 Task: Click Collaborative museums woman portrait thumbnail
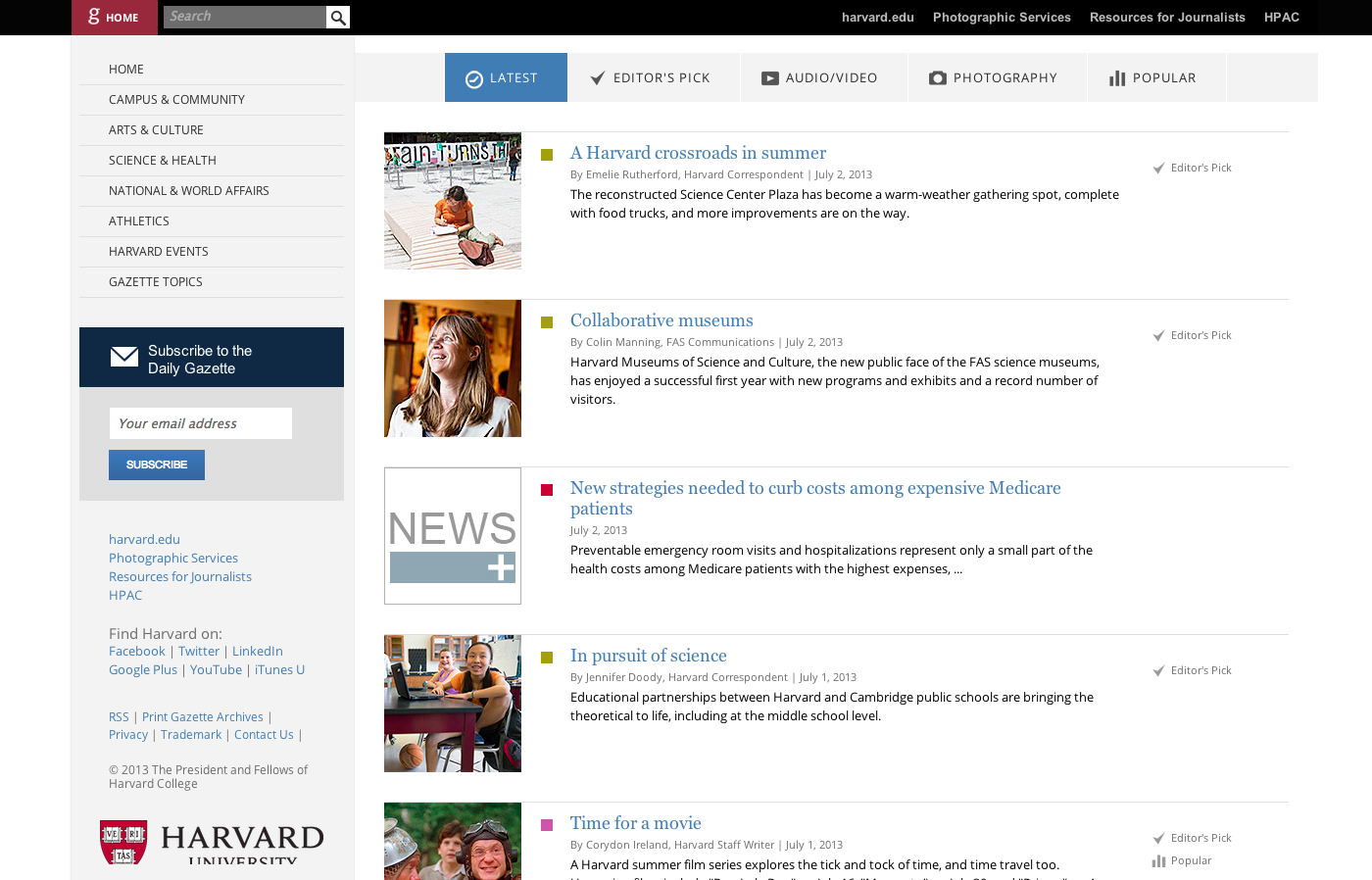coord(453,368)
